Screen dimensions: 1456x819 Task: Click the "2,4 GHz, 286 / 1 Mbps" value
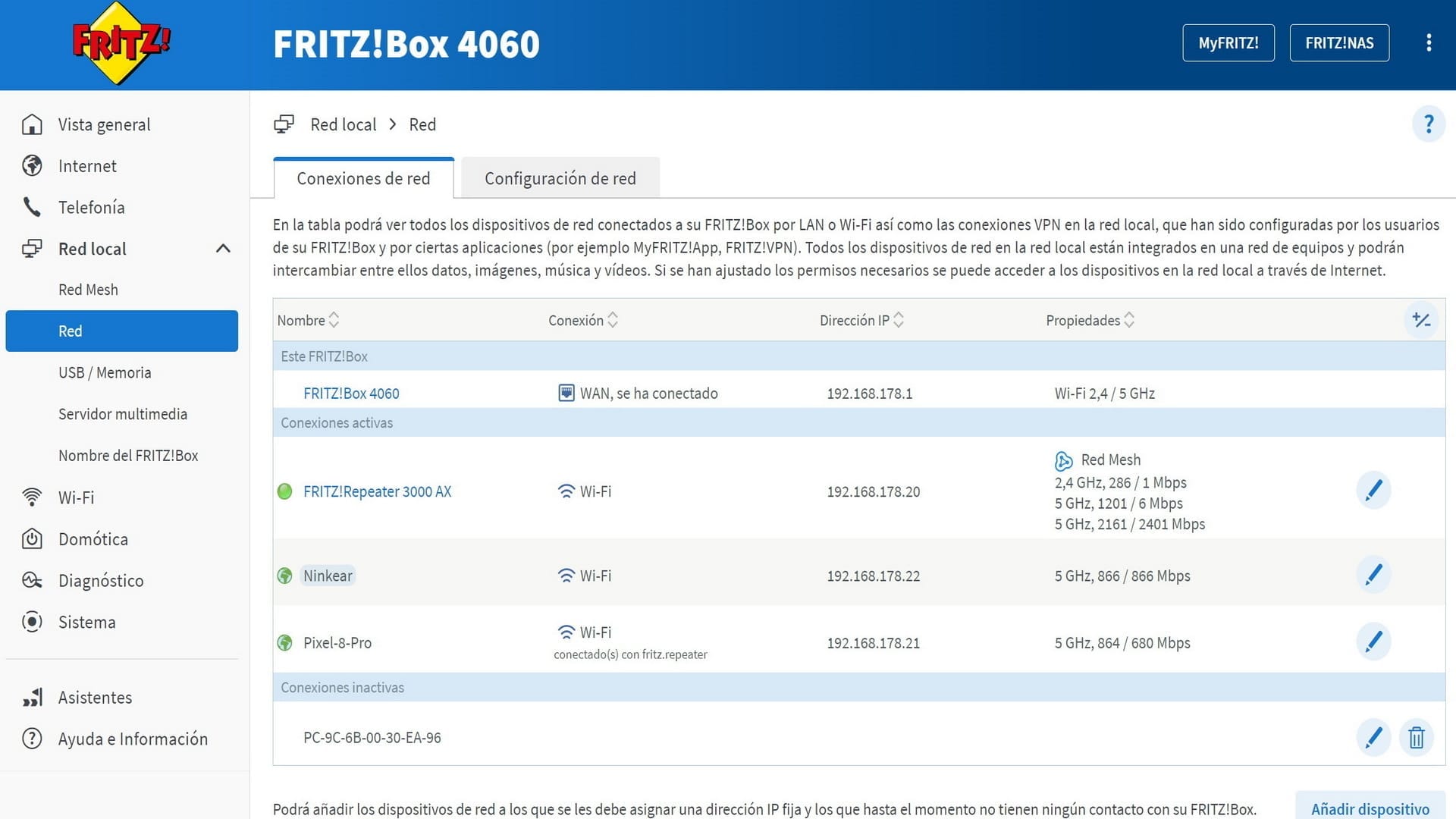click(1120, 482)
